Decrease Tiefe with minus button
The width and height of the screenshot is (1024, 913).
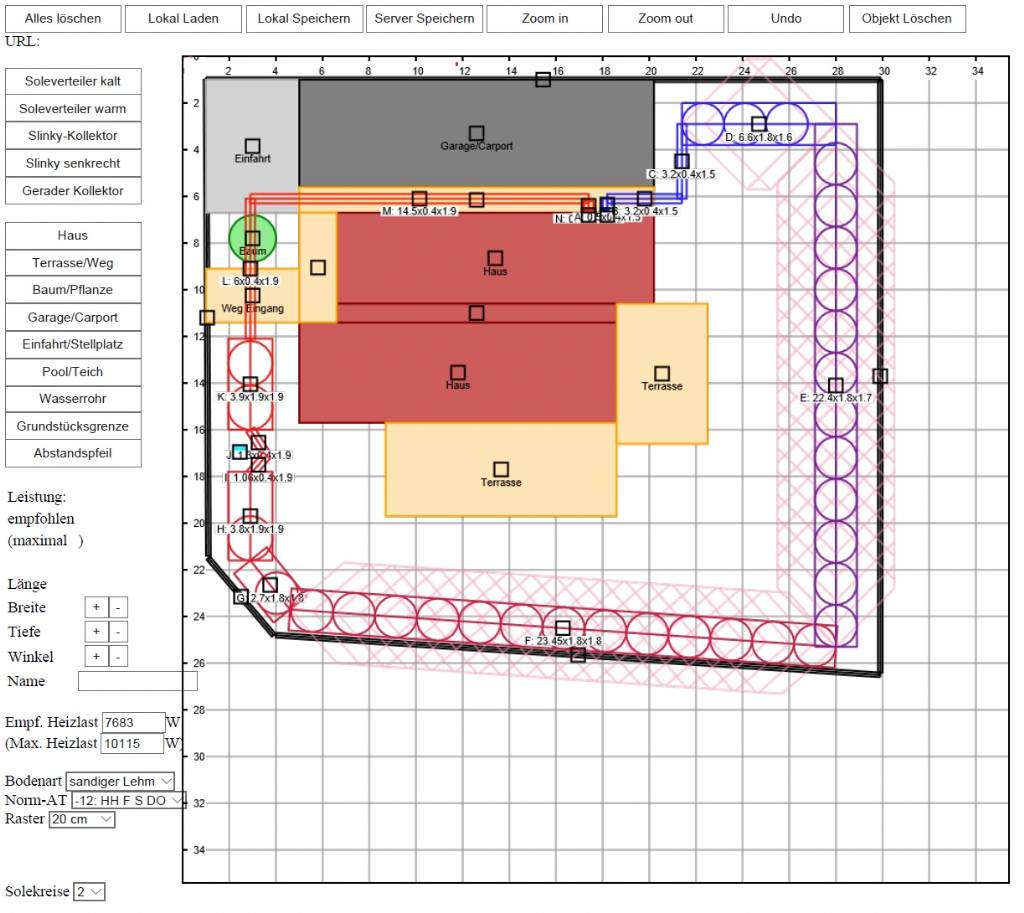pos(118,632)
